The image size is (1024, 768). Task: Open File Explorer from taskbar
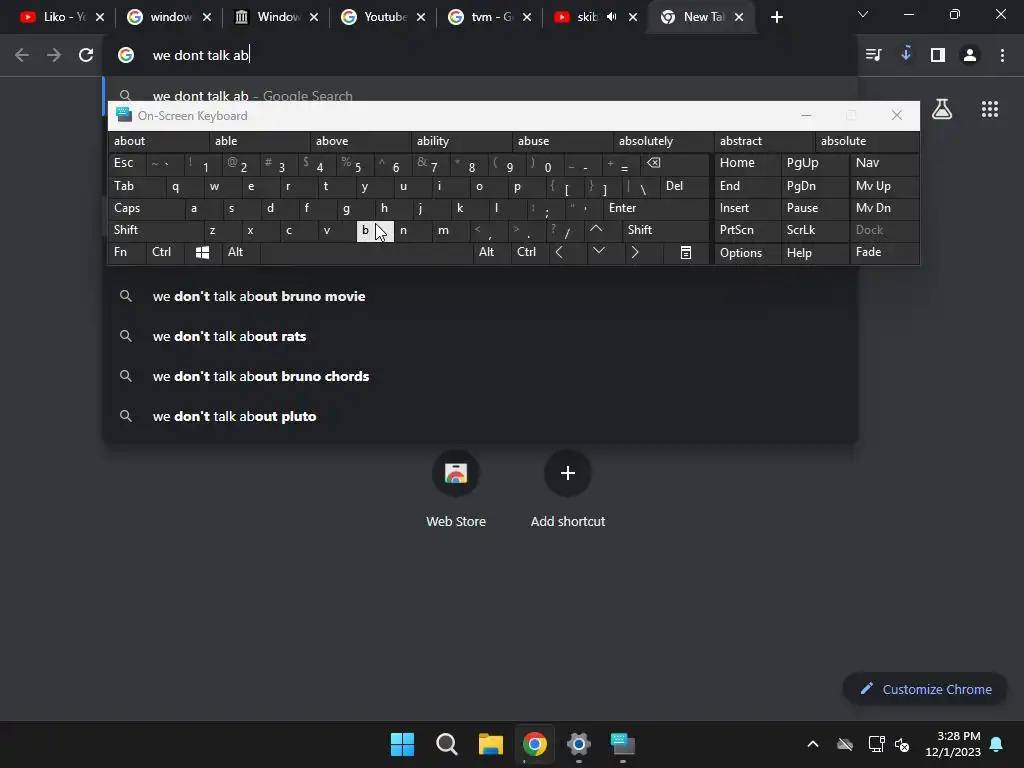point(490,744)
